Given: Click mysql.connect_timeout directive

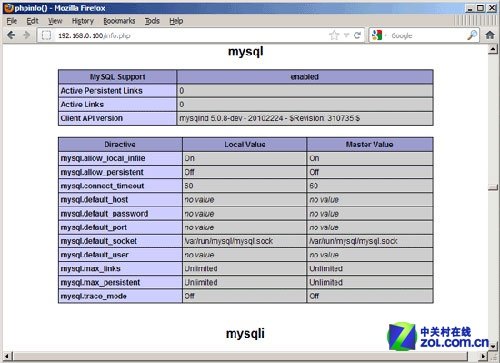Looking at the screenshot, I should 102,186.
